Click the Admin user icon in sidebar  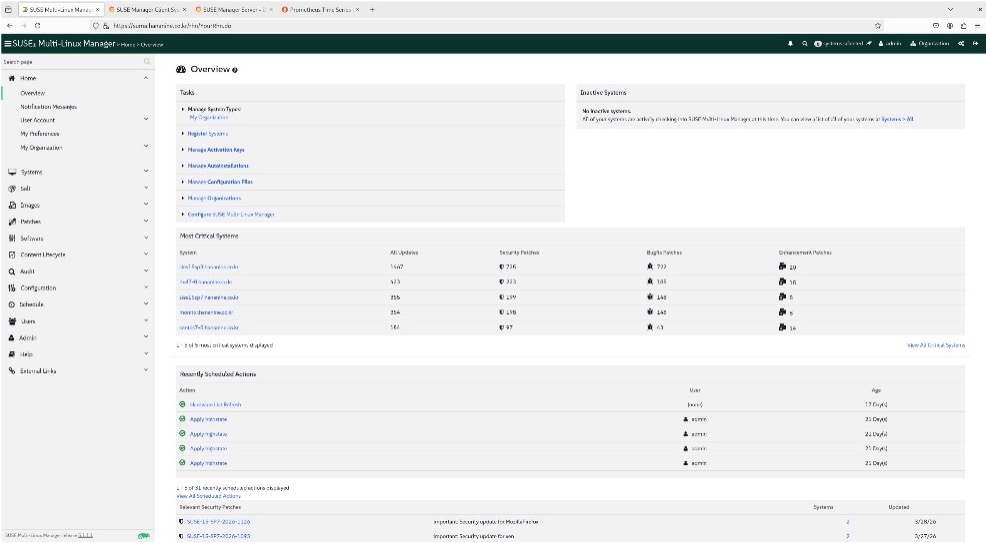coord(11,337)
